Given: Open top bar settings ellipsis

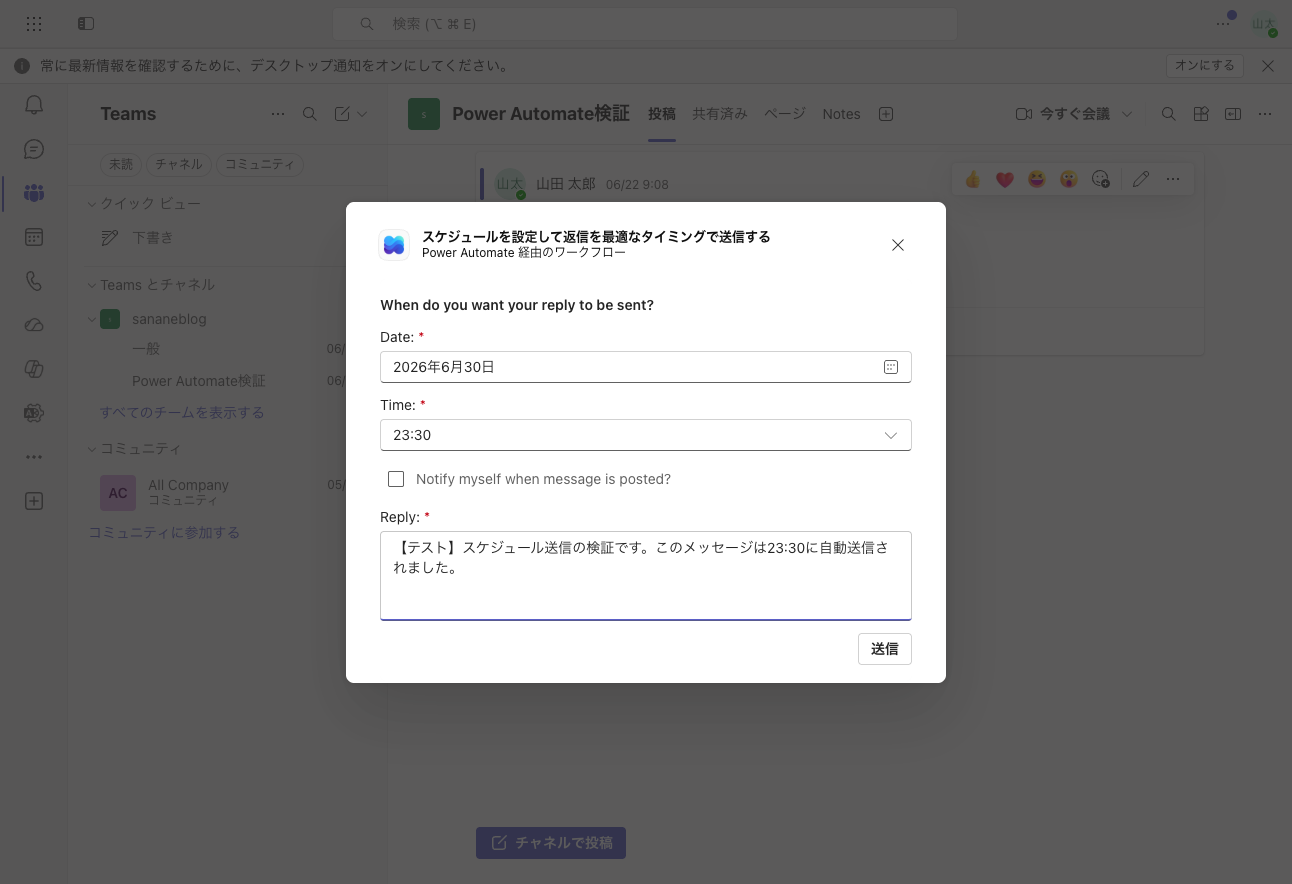Looking at the screenshot, I should click(1223, 23).
